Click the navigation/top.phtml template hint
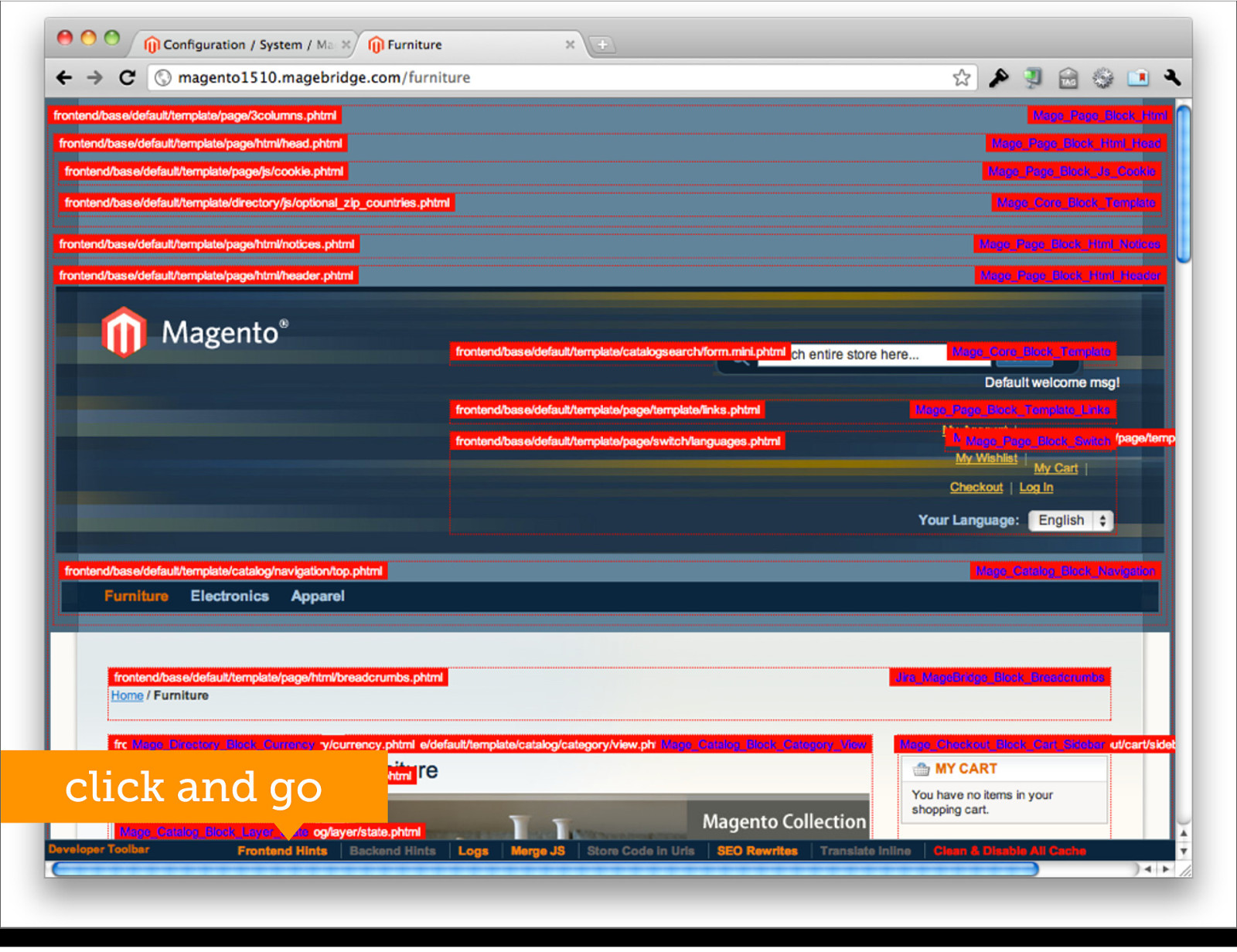 click(223, 571)
